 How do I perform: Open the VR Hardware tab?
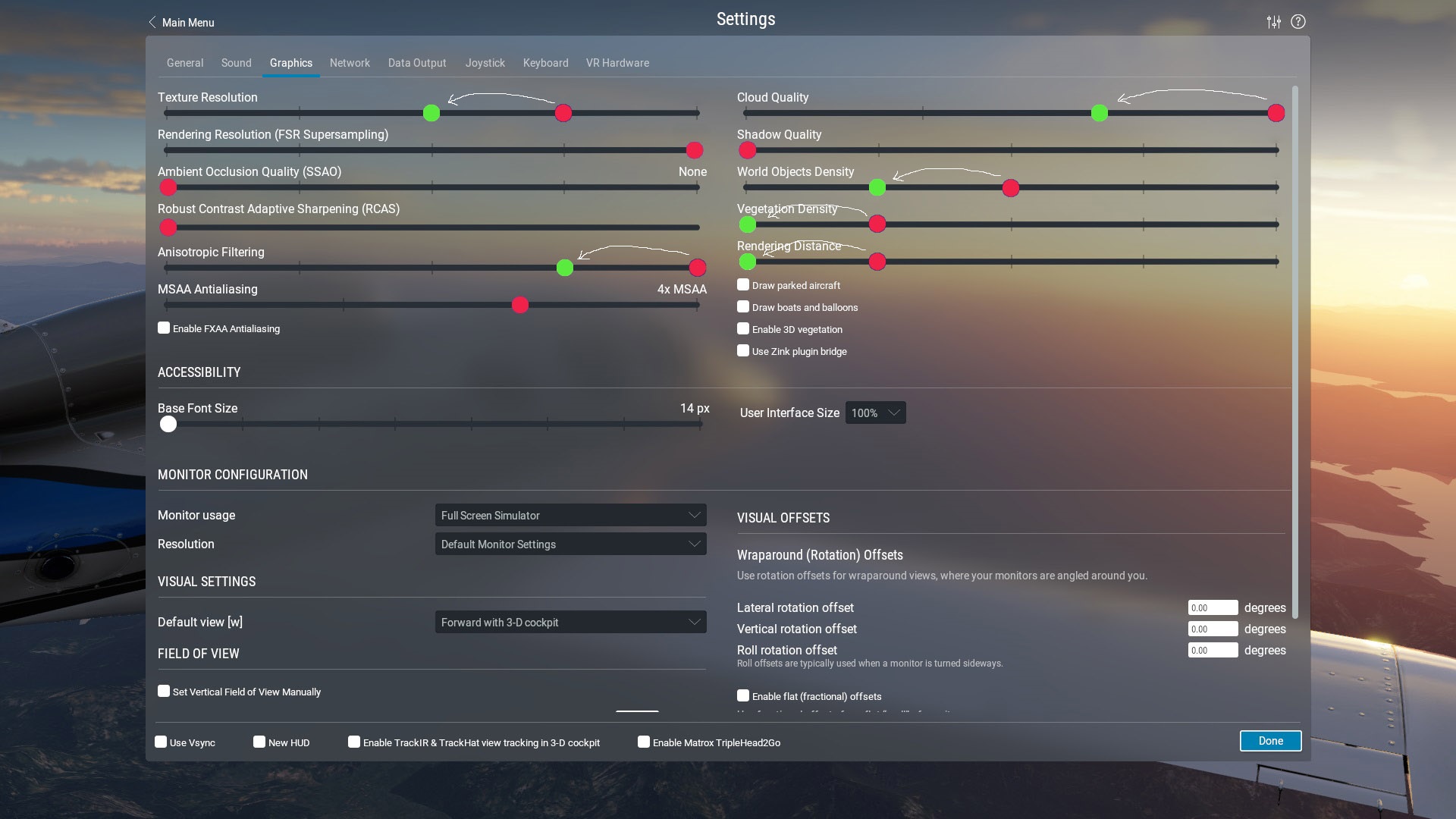coord(617,63)
